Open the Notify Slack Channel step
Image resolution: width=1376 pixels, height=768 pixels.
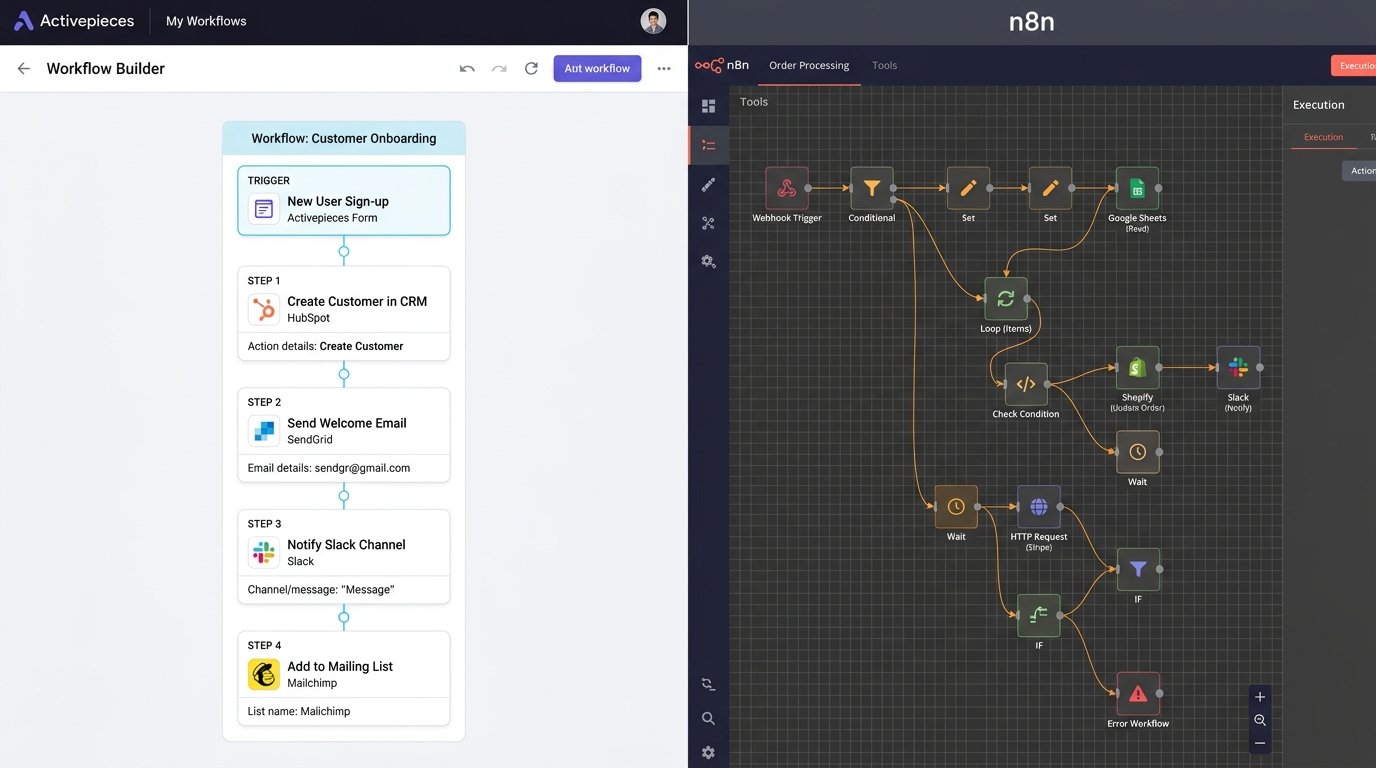[344, 557]
